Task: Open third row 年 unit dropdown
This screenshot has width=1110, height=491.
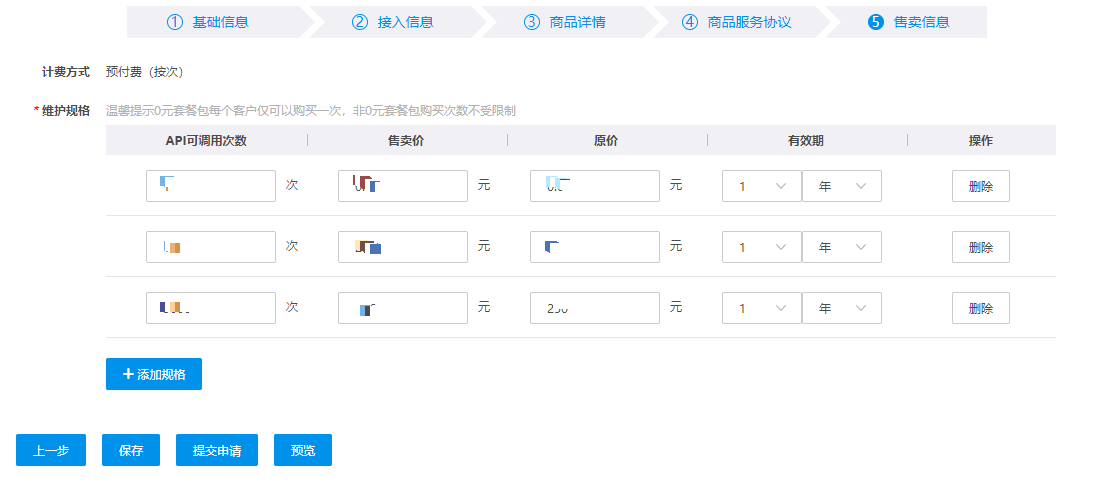Action: pos(841,308)
